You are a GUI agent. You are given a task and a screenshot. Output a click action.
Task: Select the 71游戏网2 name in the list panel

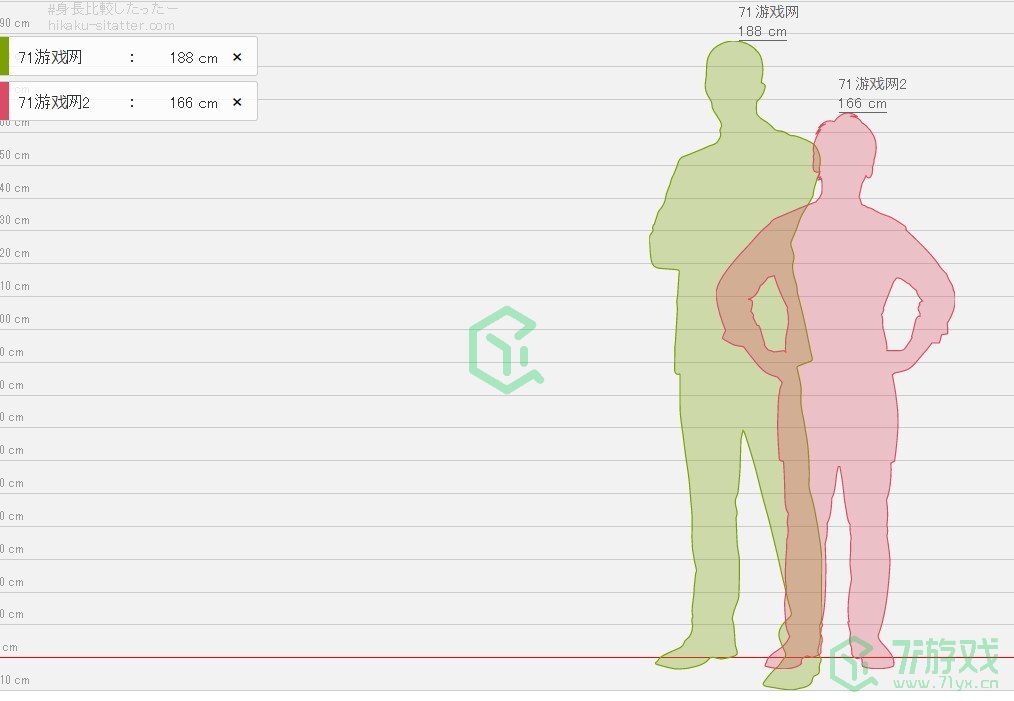tap(54, 103)
